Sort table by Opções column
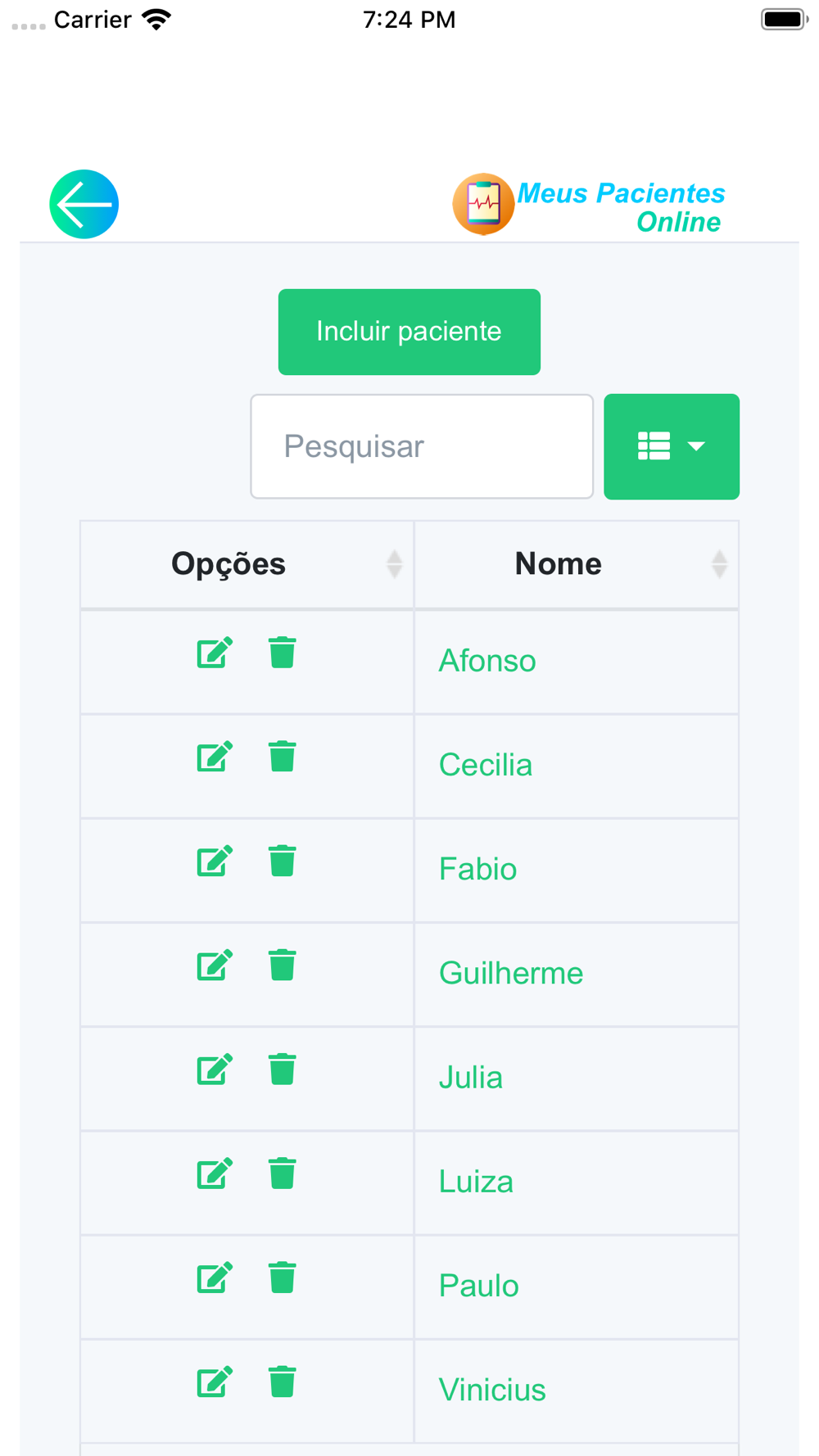819x1456 pixels. [x=247, y=564]
